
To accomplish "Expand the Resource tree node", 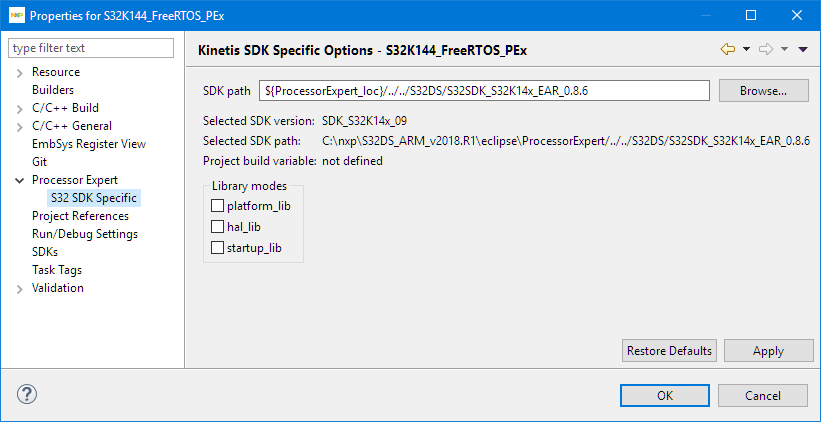I will [19, 72].
